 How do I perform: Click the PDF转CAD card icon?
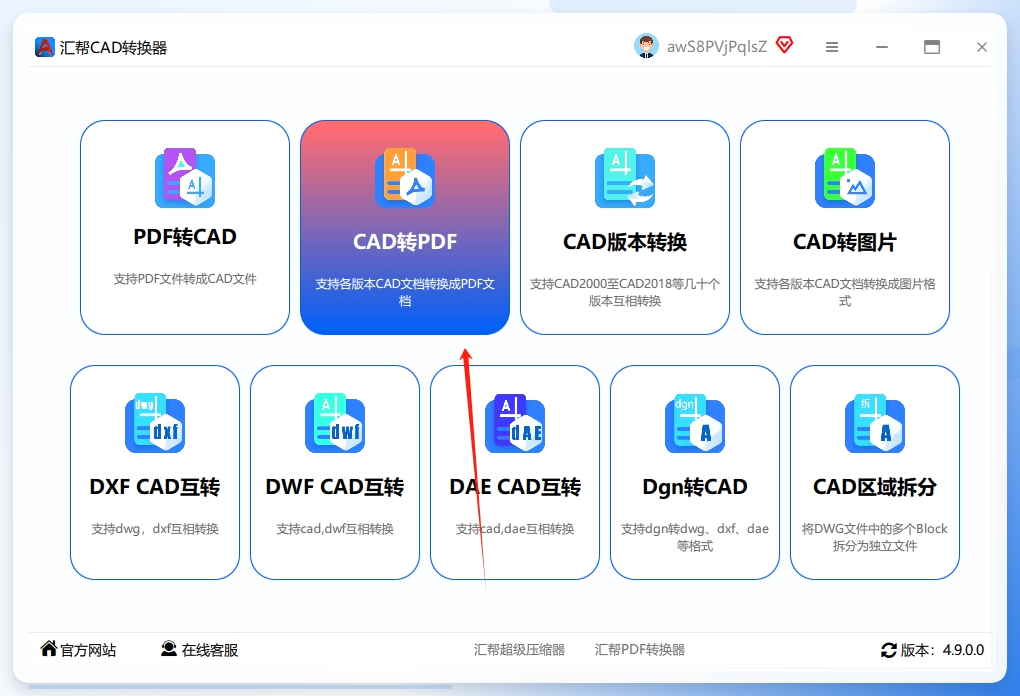tap(185, 178)
